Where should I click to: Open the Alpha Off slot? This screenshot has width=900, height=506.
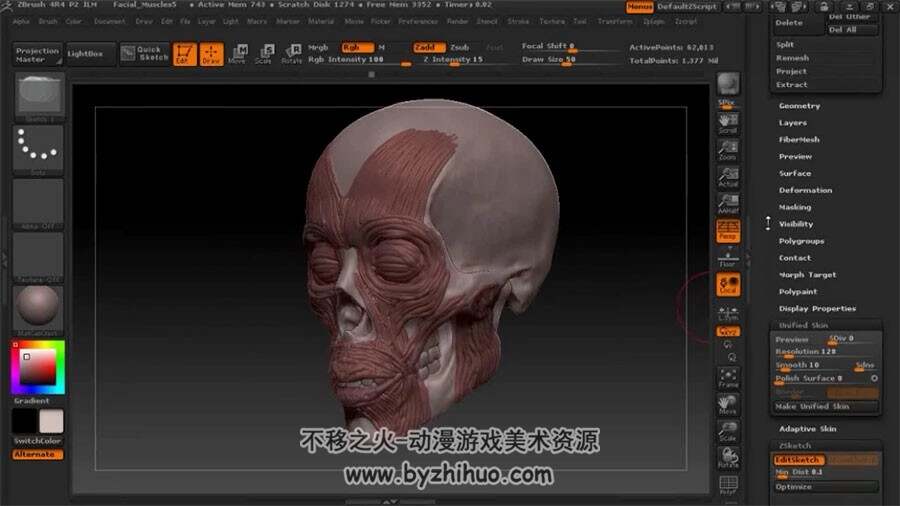click(x=38, y=204)
